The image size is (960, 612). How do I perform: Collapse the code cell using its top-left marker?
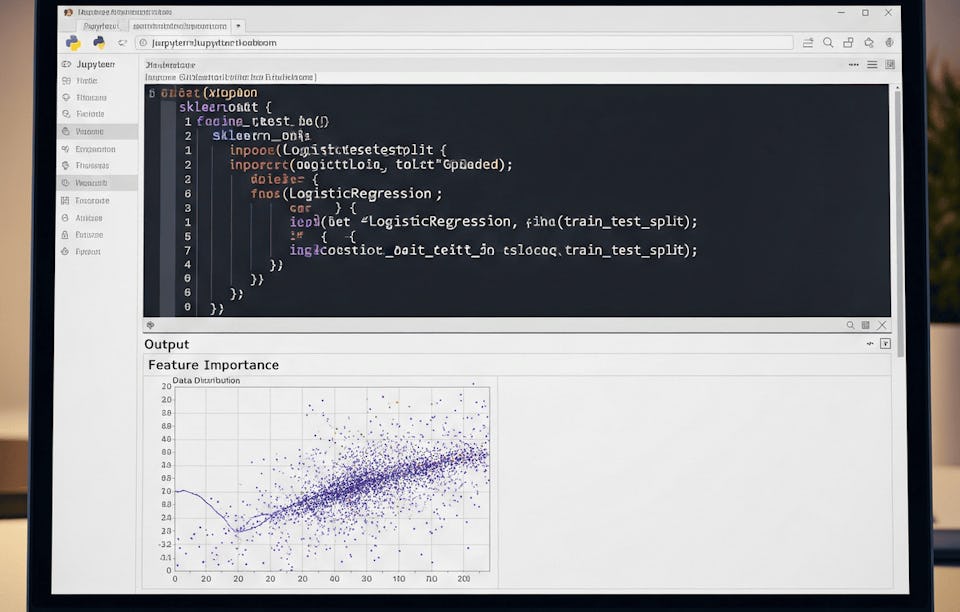[x=152, y=94]
